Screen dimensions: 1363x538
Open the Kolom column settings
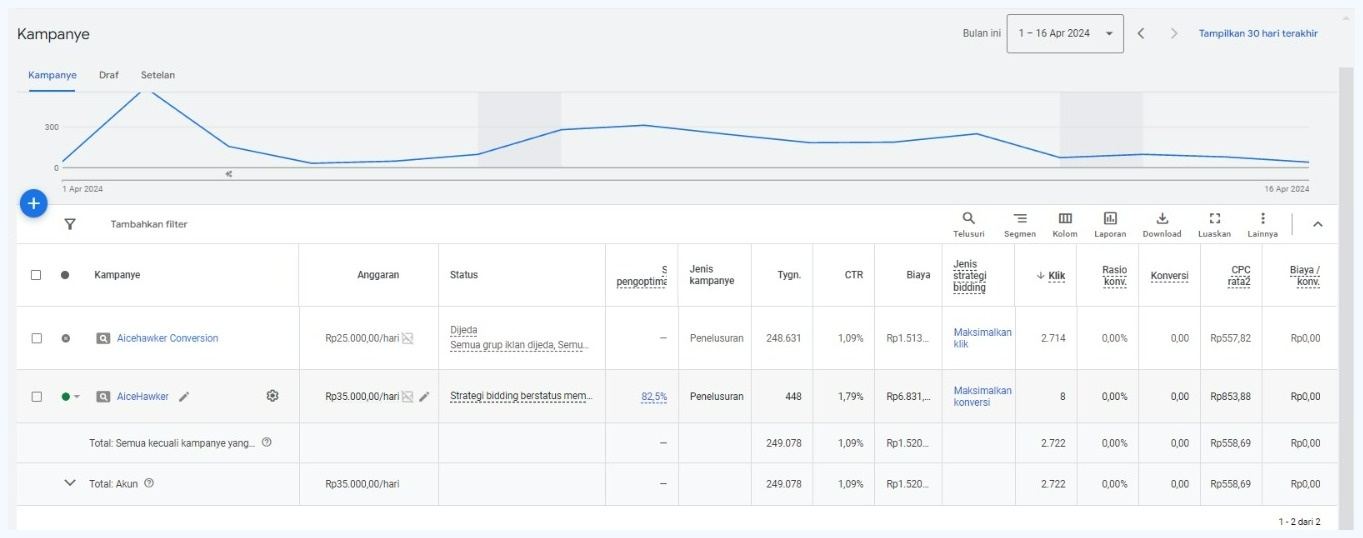pyautogui.click(x=1065, y=224)
